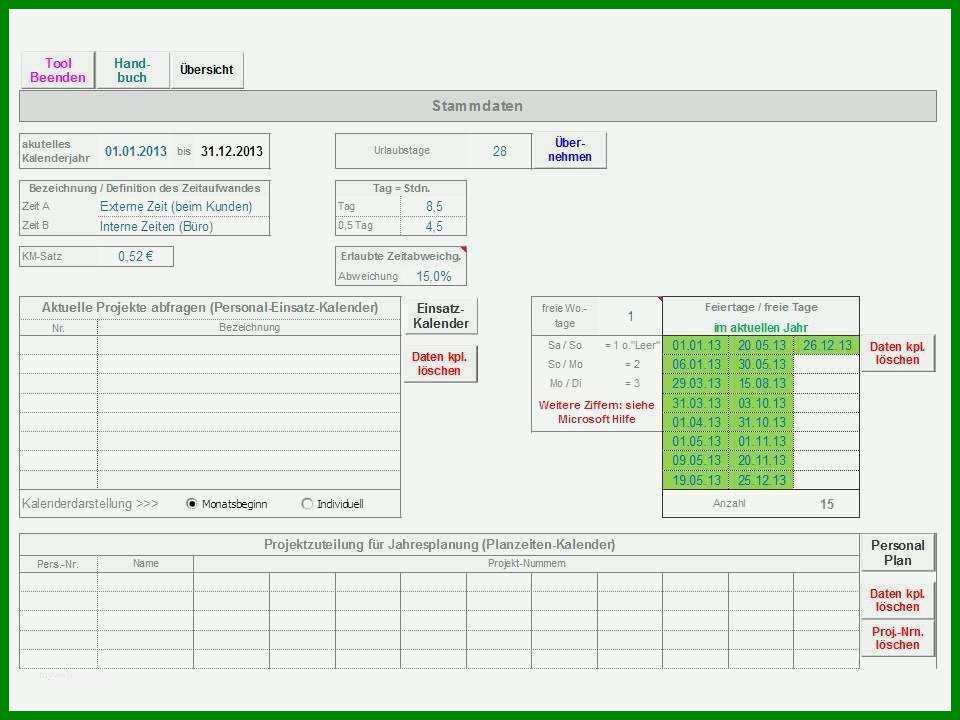
Task: Edit Zeit B field Interne Zeiten (Büro)
Action: coord(183,226)
